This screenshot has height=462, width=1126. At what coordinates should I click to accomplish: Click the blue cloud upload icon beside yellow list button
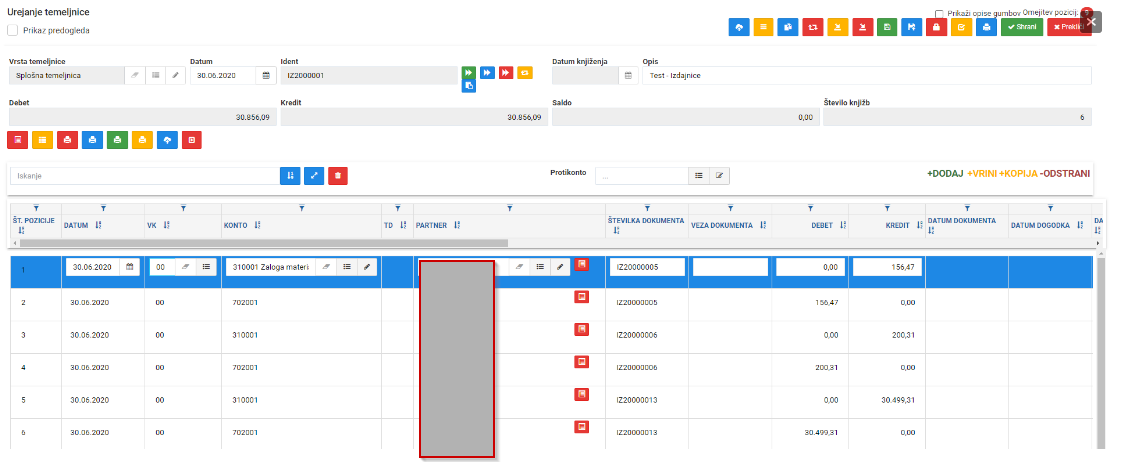739,27
